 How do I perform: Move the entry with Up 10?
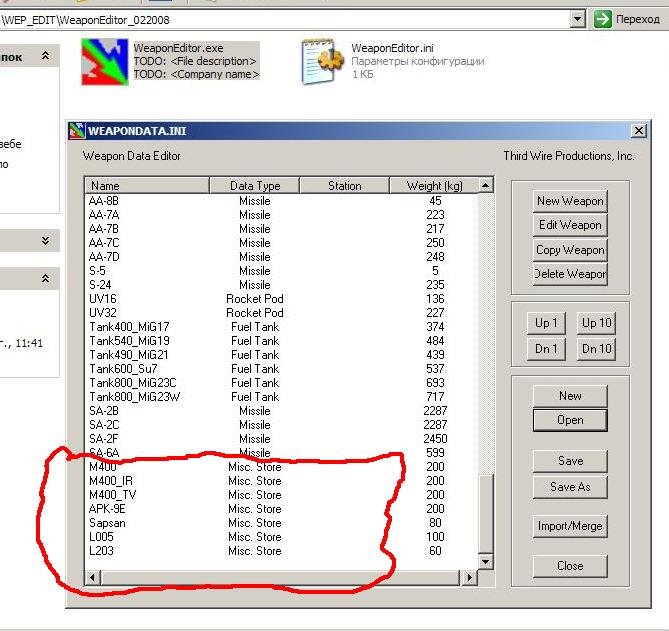(596, 323)
